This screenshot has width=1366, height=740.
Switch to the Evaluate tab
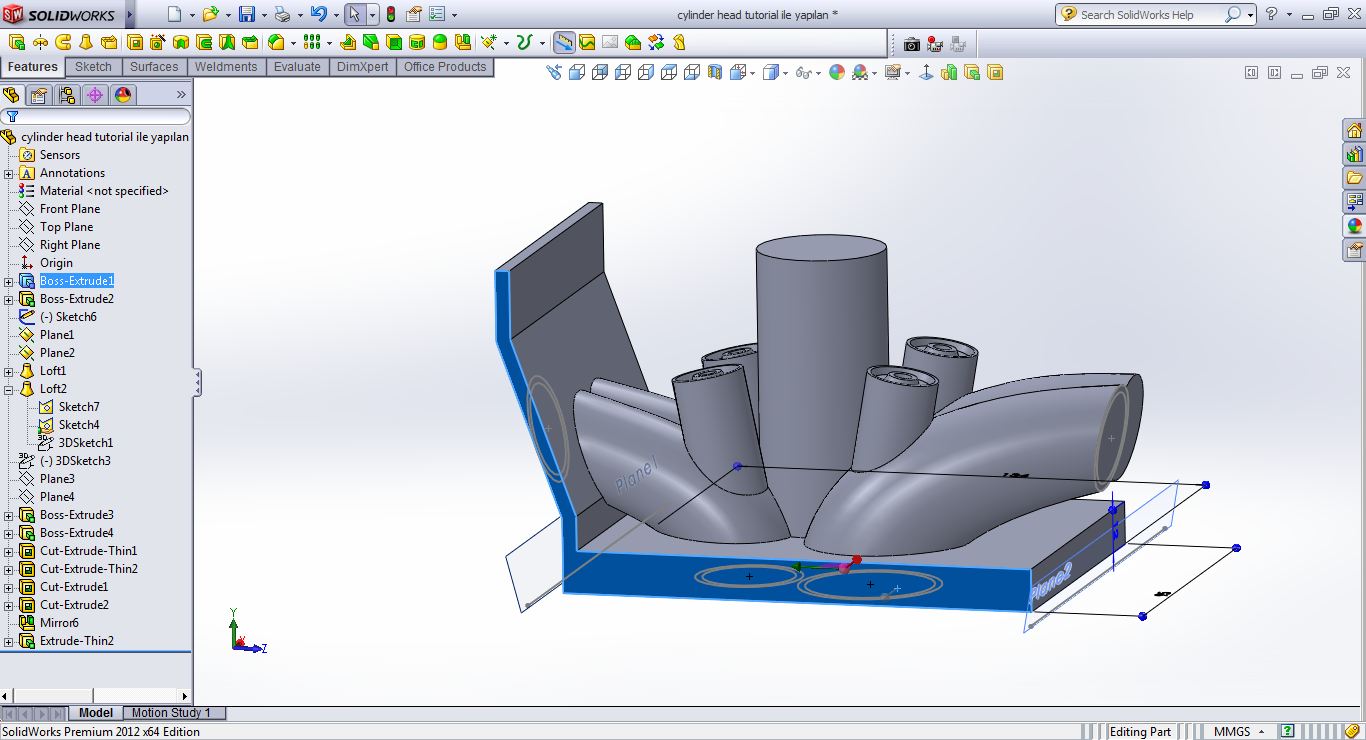pyautogui.click(x=297, y=67)
